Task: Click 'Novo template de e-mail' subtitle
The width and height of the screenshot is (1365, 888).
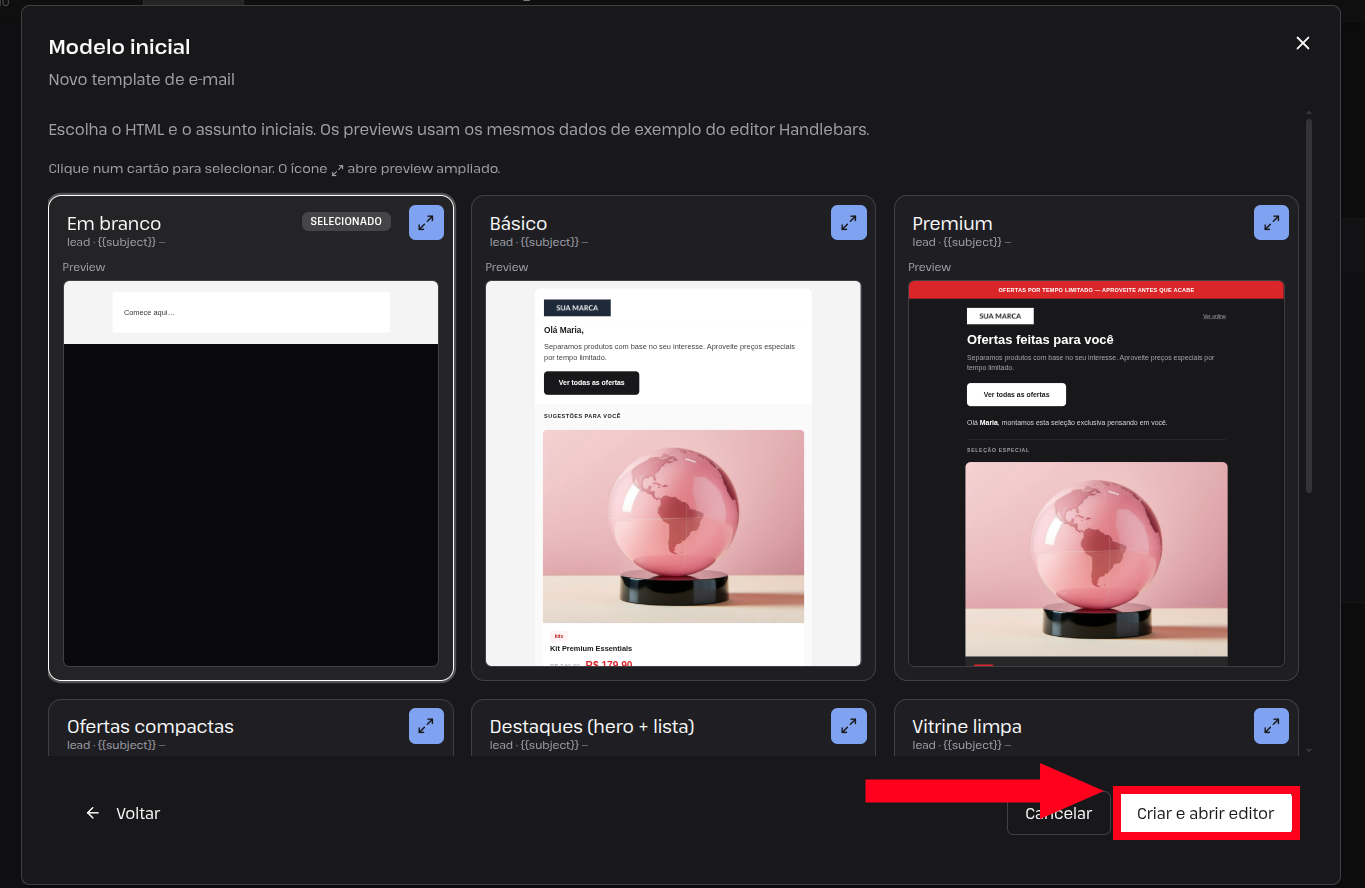Action: tap(142, 79)
